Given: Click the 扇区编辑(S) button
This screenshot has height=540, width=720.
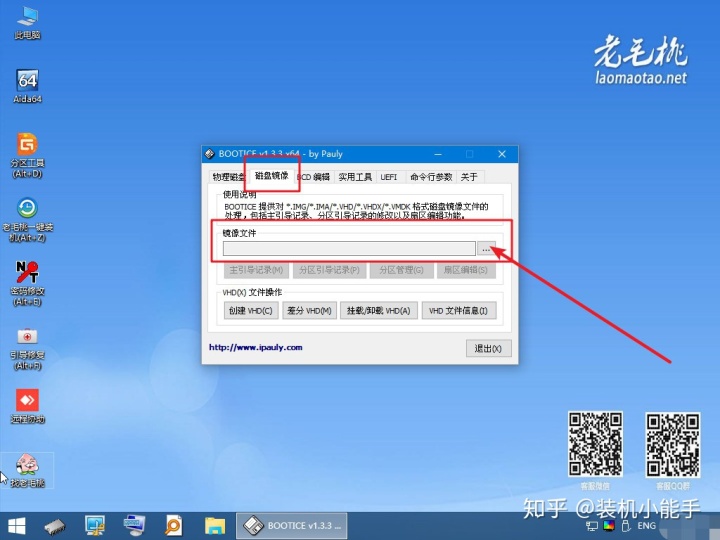Looking at the screenshot, I should click(466, 270).
